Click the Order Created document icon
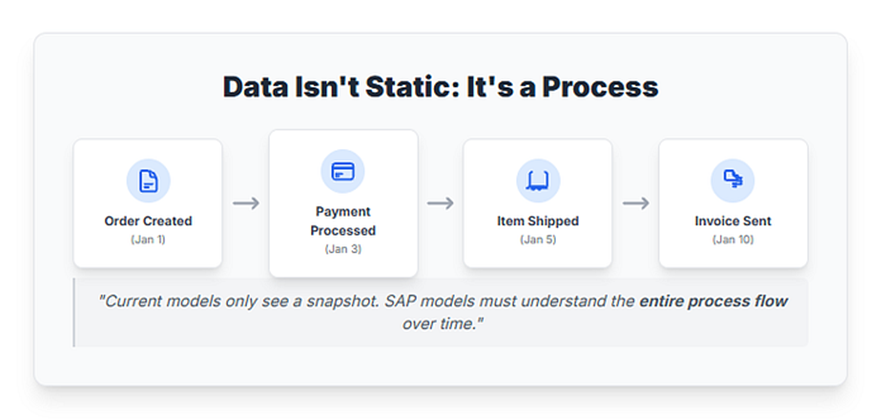Screen dimensions: 886x420 tap(148, 181)
